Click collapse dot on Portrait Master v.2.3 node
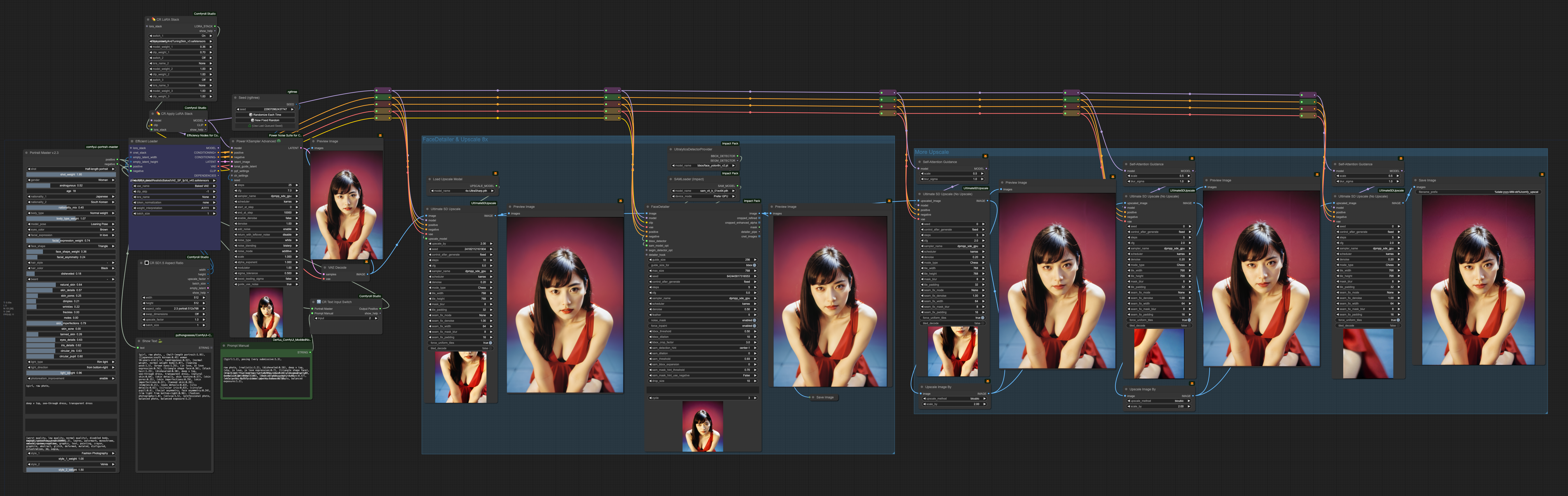 tap(27, 153)
